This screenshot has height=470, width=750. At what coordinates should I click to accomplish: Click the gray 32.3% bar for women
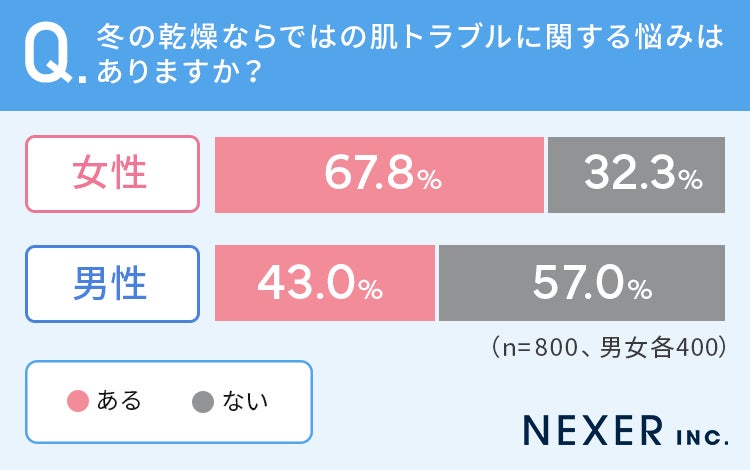coord(636,174)
